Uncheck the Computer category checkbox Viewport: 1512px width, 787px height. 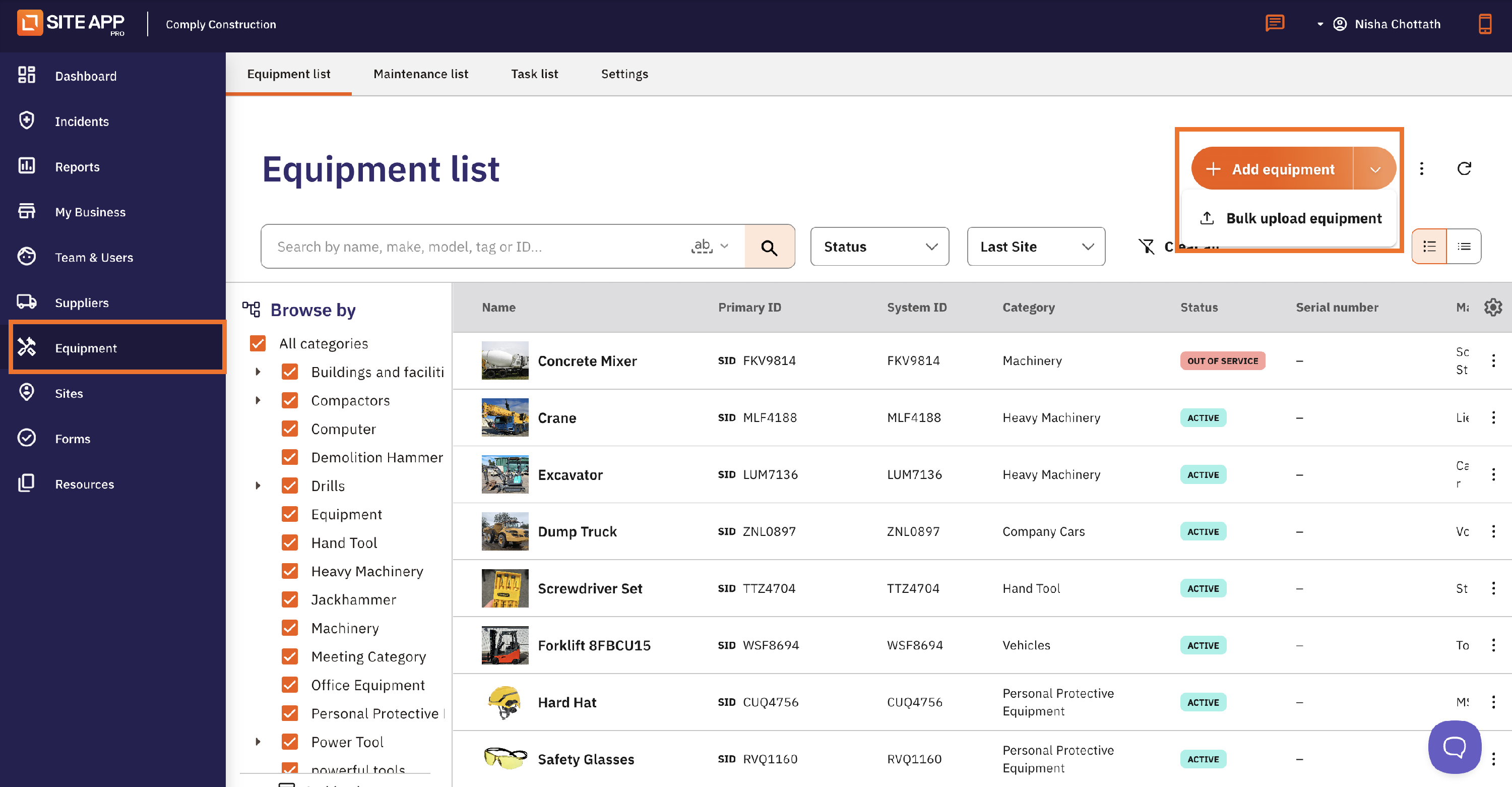(x=289, y=429)
